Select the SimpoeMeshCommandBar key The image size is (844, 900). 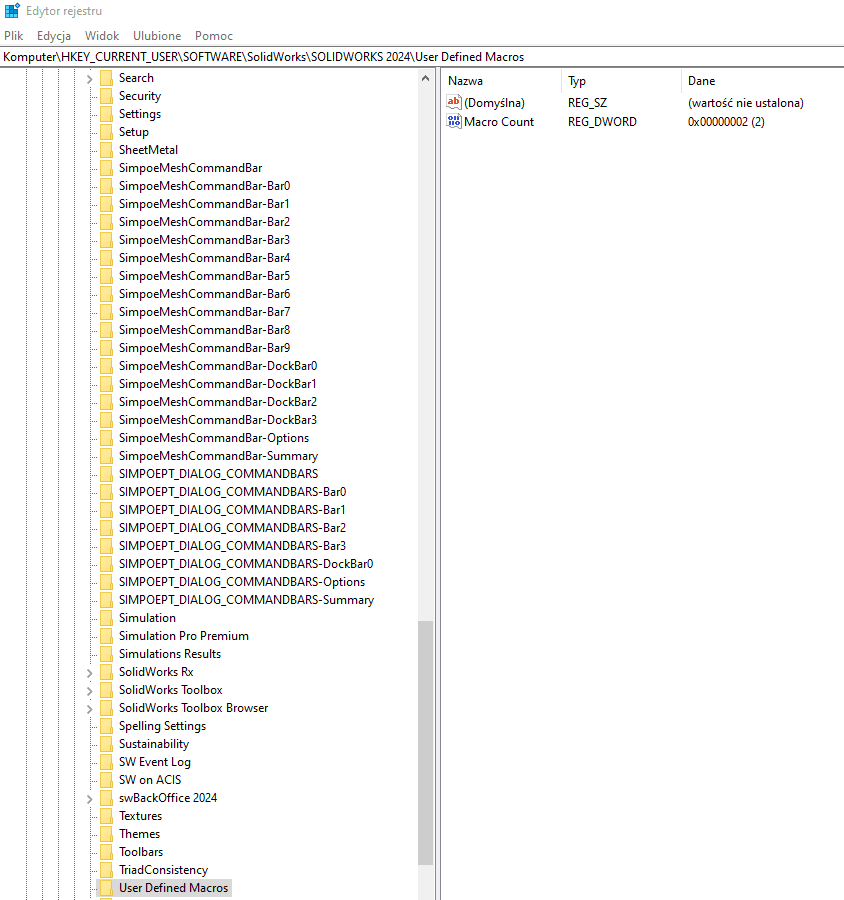190,168
